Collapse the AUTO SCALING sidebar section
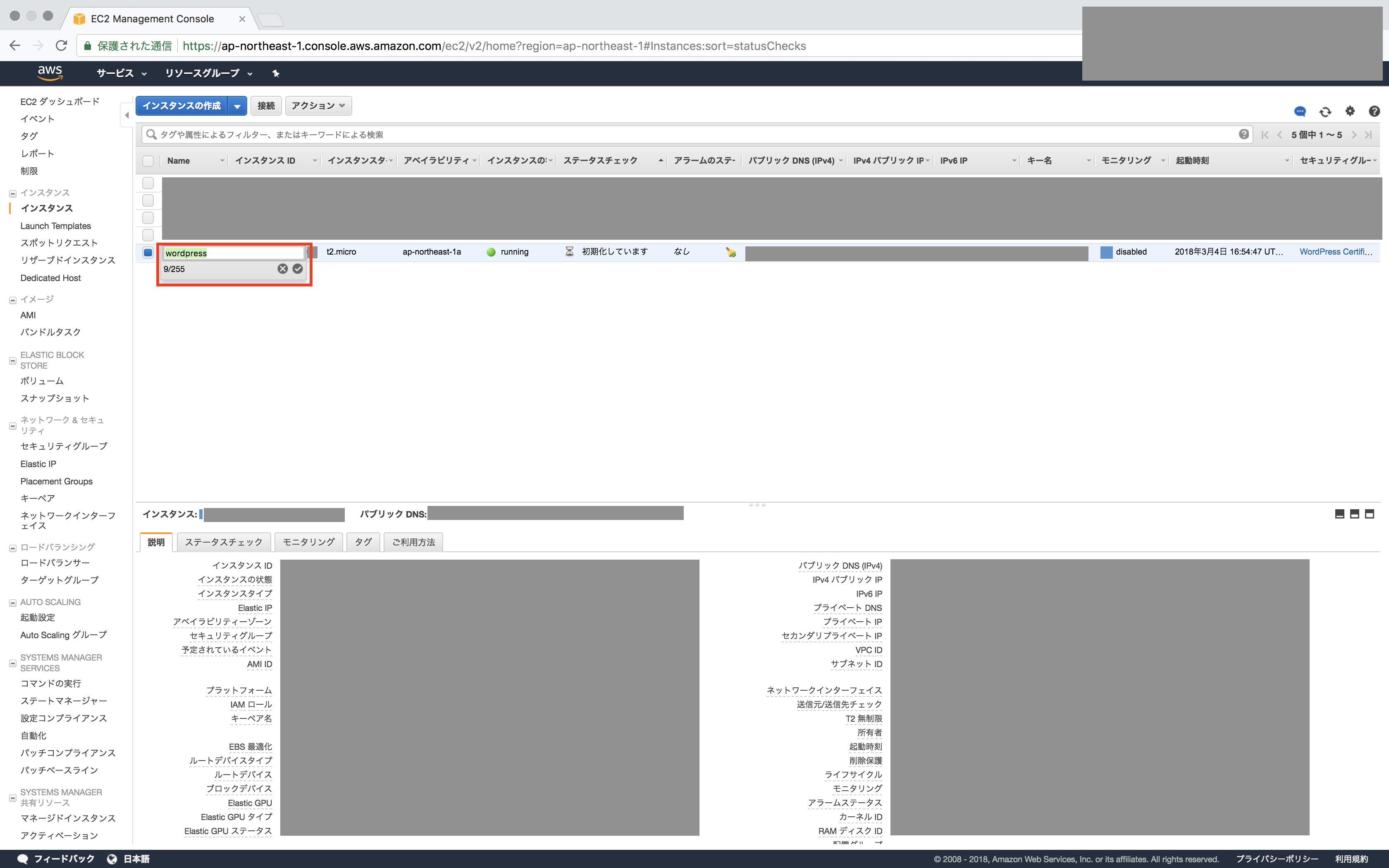Screen dimensions: 1389x868 point(13,603)
